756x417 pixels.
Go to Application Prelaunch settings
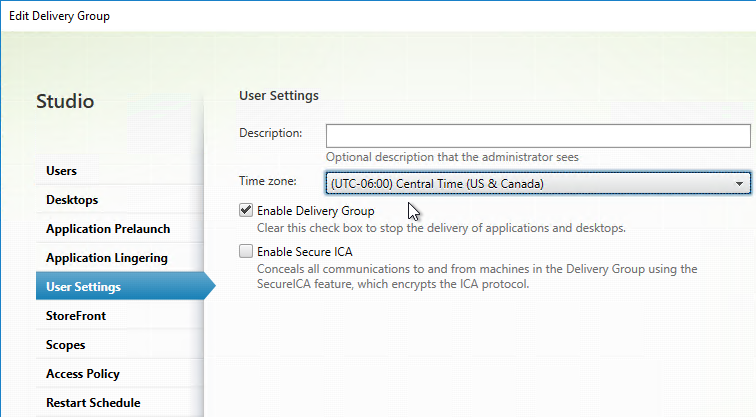coord(108,229)
